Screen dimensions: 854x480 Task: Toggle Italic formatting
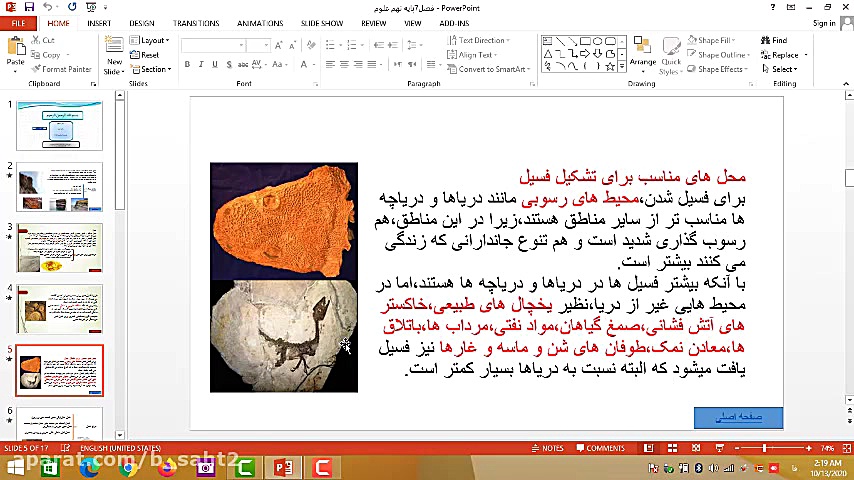pyautogui.click(x=200, y=65)
